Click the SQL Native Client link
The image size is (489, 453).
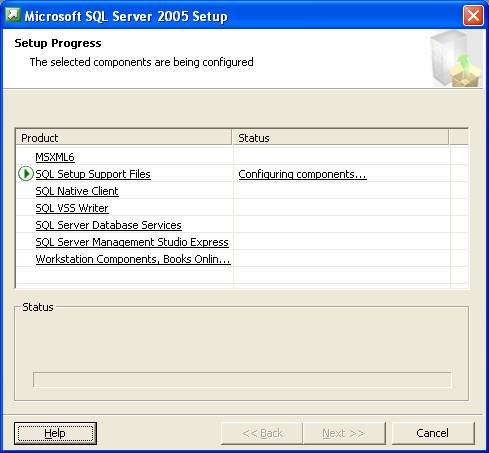(77, 191)
